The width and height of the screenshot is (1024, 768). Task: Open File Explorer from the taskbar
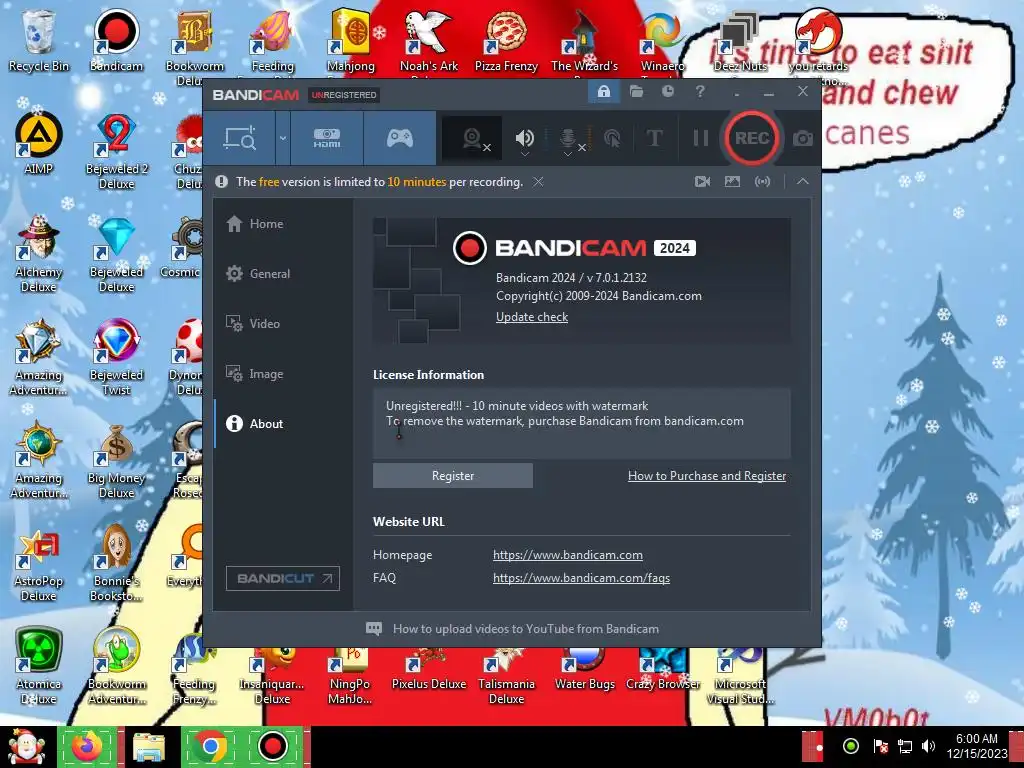(149, 747)
